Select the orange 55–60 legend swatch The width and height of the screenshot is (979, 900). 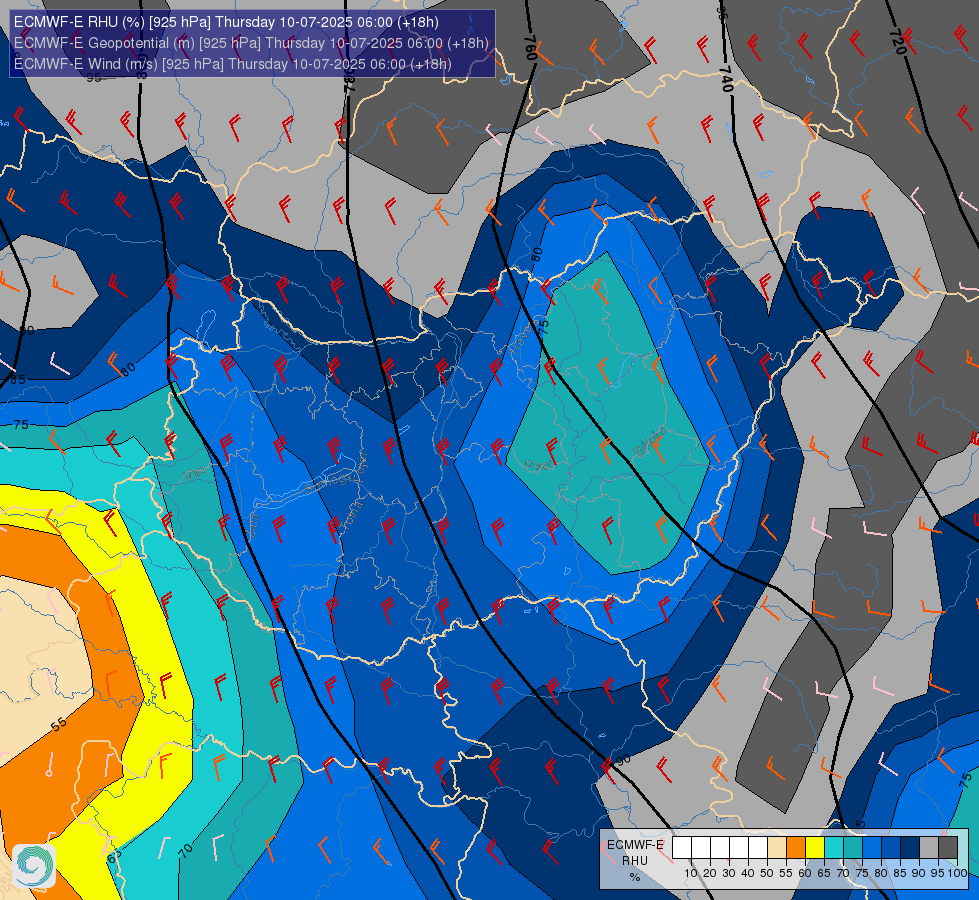(x=795, y=848)
